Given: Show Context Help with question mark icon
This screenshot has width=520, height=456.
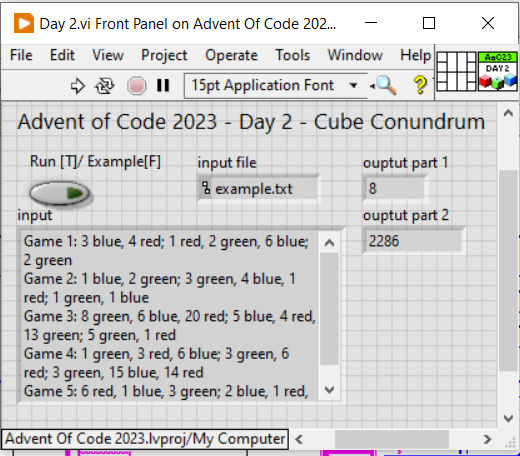Looking at the screenshot, I should coord(420,85).
